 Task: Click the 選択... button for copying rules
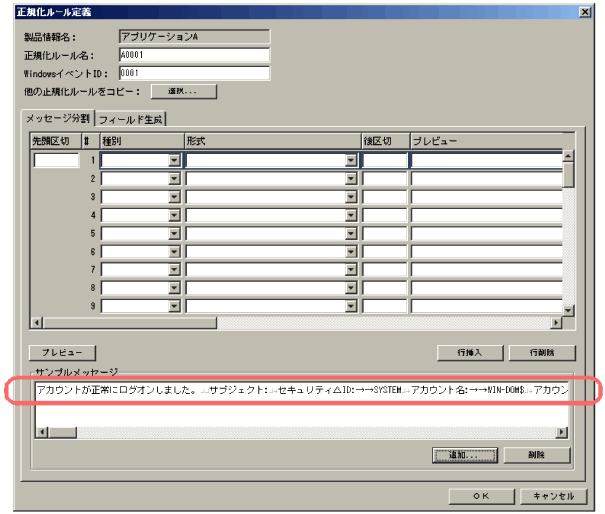183,92
